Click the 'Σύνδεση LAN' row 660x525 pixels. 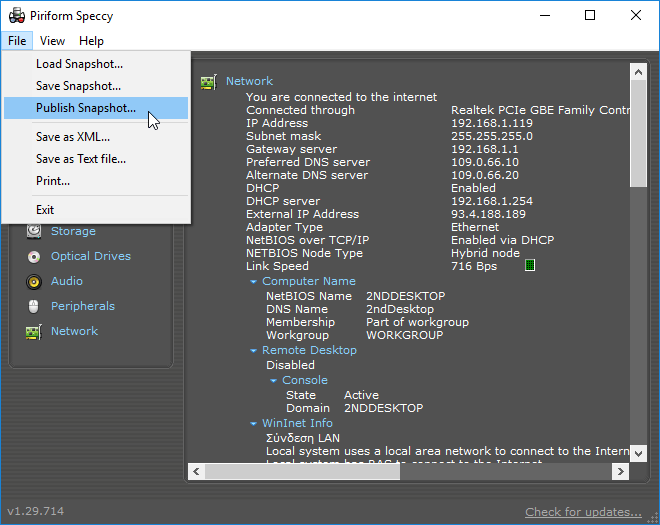coord(303,438)
